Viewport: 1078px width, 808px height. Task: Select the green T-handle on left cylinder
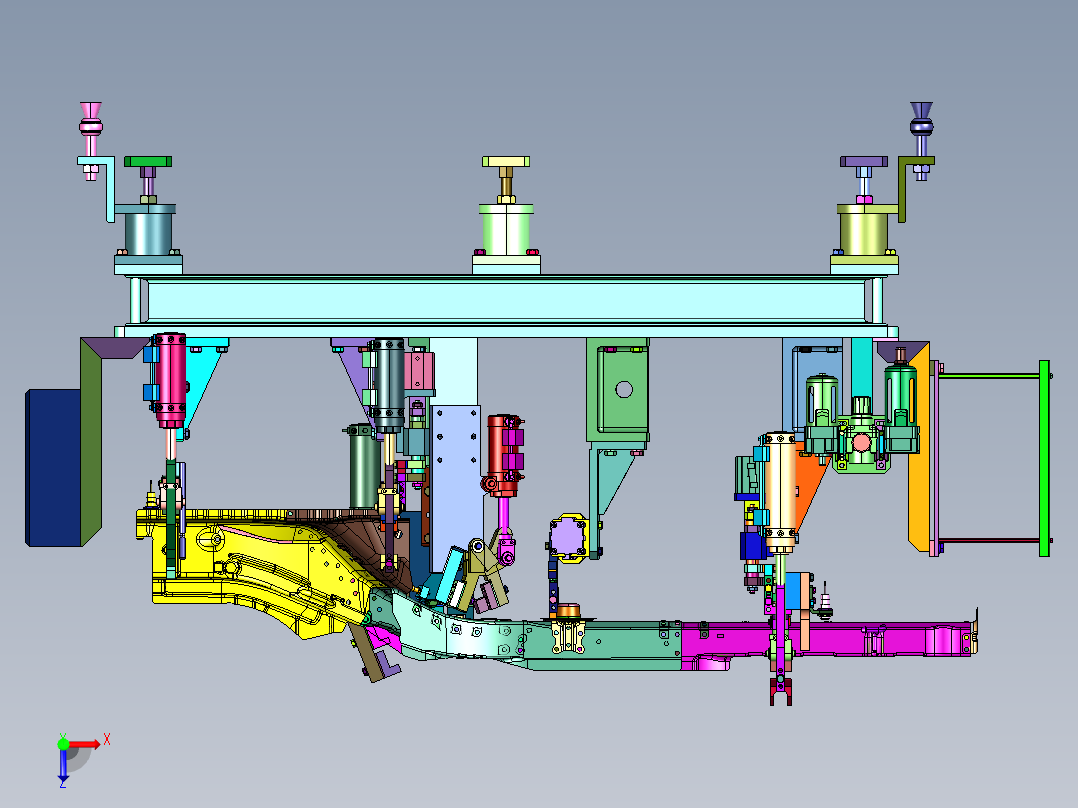(x=148, y=162)
